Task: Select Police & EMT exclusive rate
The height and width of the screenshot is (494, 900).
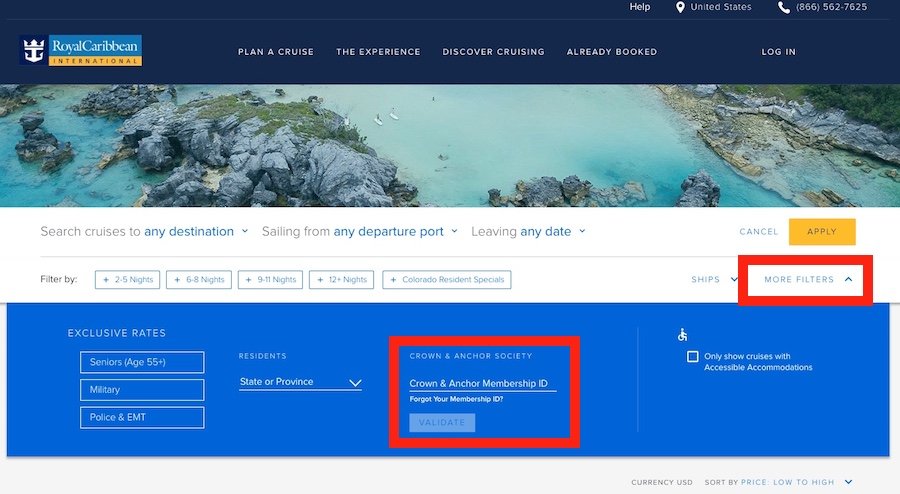Action: click(x=142, y=417)
